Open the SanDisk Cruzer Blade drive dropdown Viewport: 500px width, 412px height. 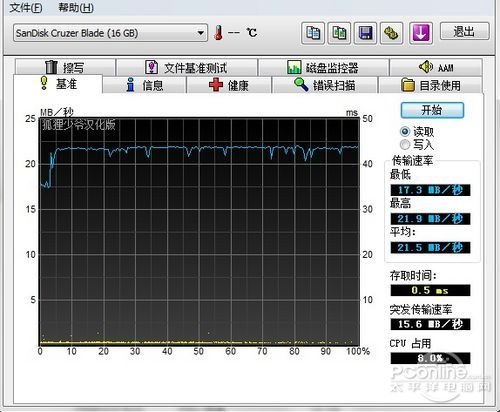110,33
